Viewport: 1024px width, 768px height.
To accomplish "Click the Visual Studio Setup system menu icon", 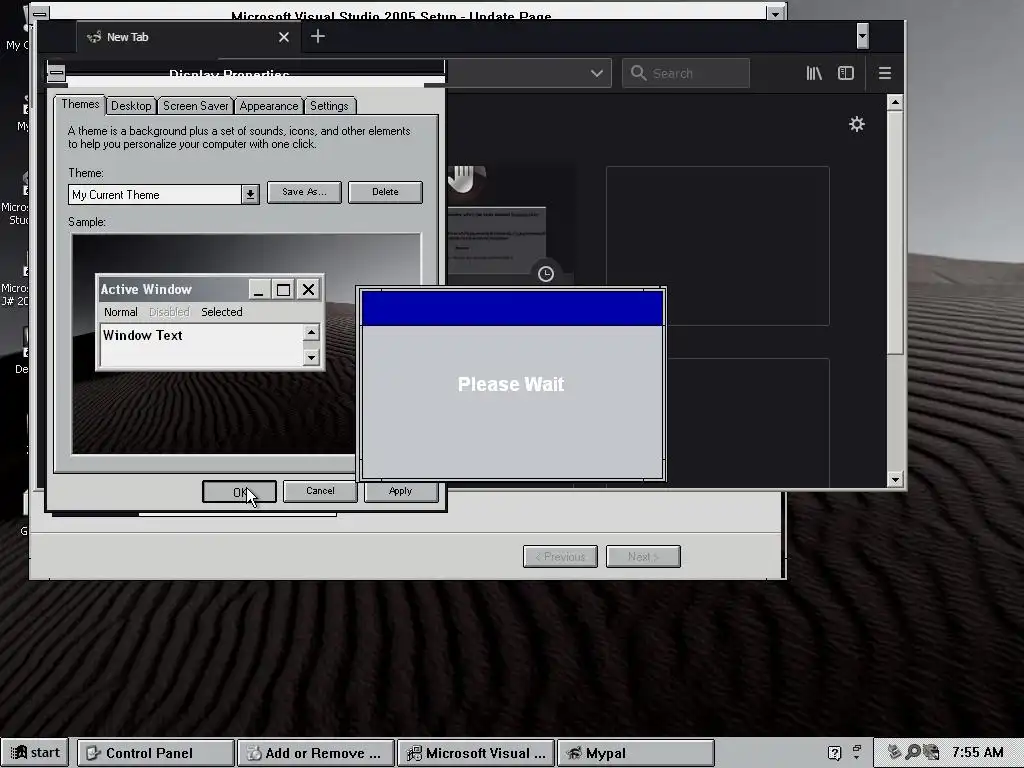I will click(39, 14).
